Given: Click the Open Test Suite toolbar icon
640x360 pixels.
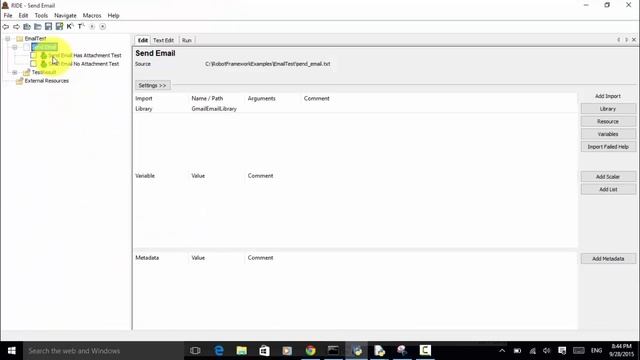Looking at the screenshot, I should tap(27, 27).
